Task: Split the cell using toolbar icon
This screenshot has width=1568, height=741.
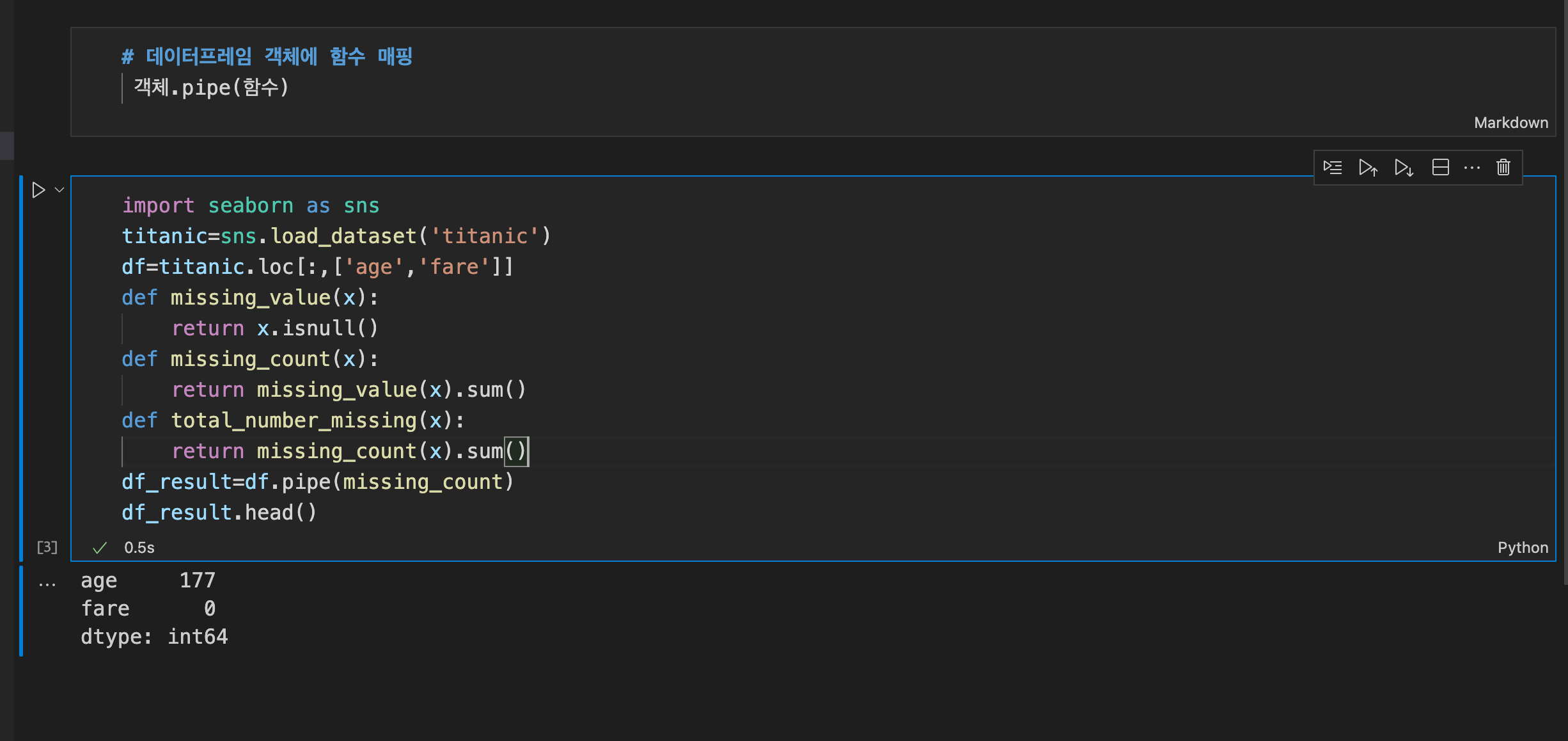Action: click(1440, 168)
